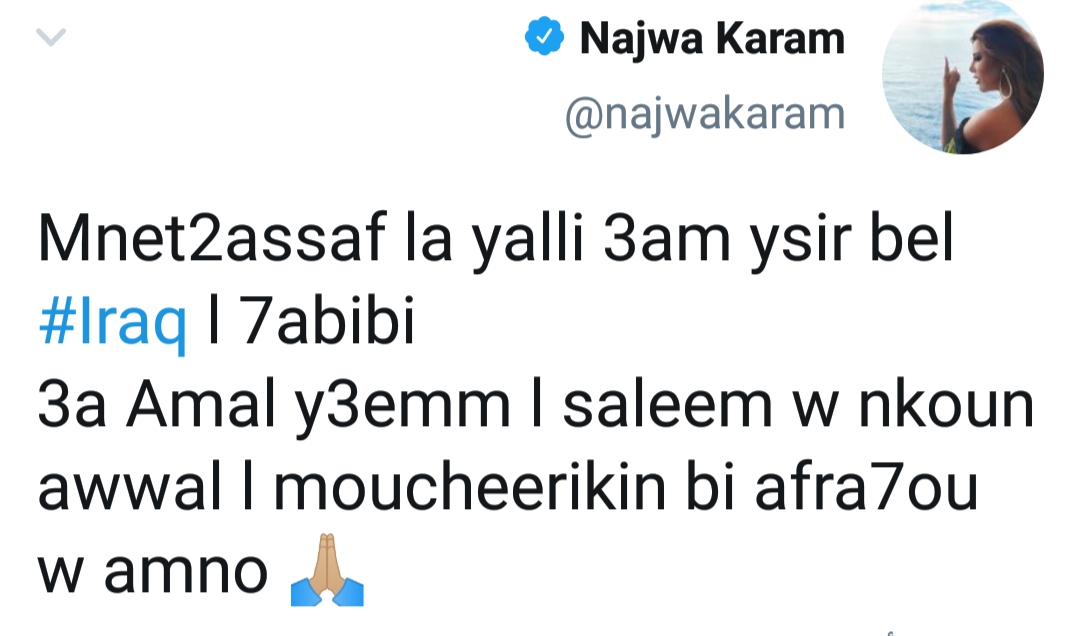Open Najwa Karam's round profile picture
Image resolution: width=1079 pixels, height=636 pixels.
[x=962, y=76]
